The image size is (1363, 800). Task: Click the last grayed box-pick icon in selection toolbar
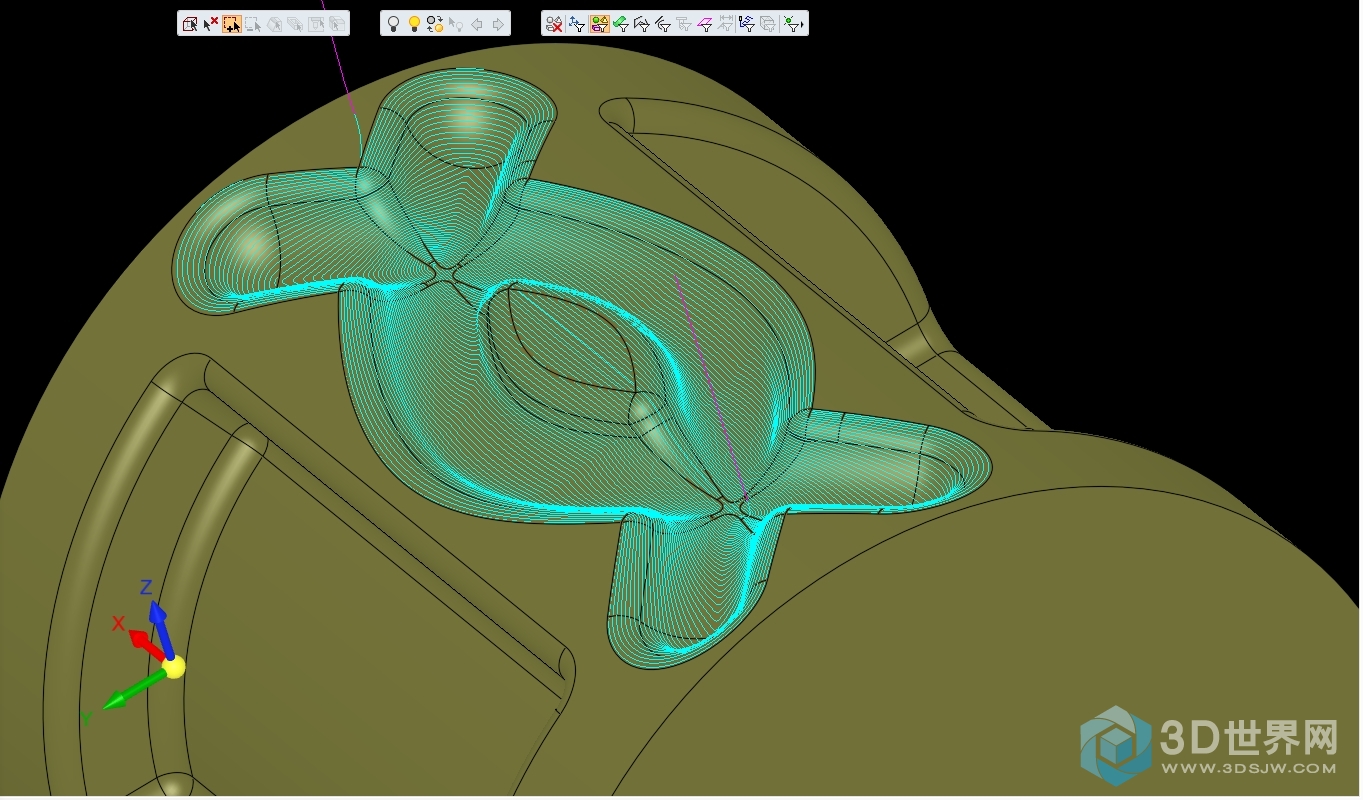click(337, 24)
